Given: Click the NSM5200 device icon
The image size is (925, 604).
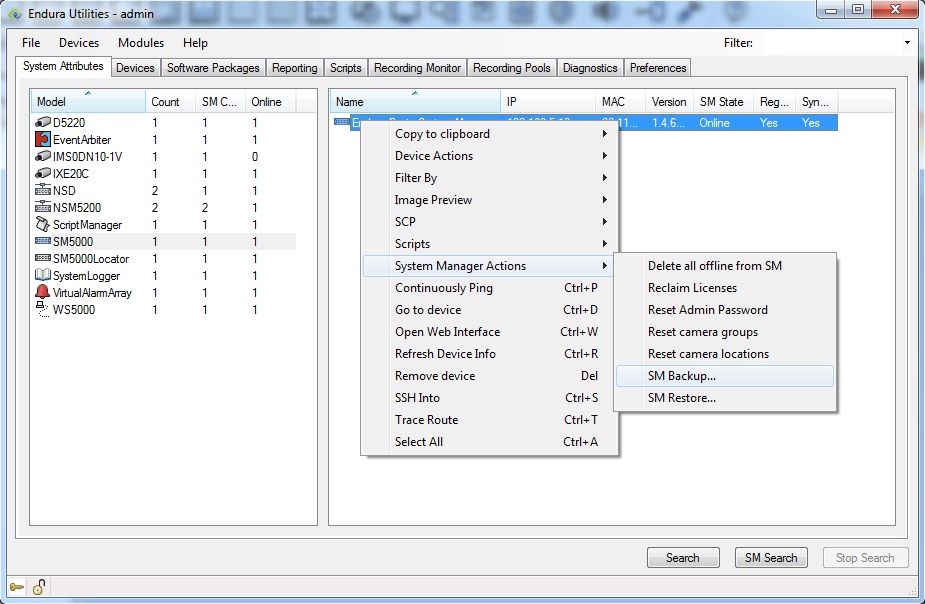Looking at the screenshot, I should pyautogui.click(x=43, y=208).
